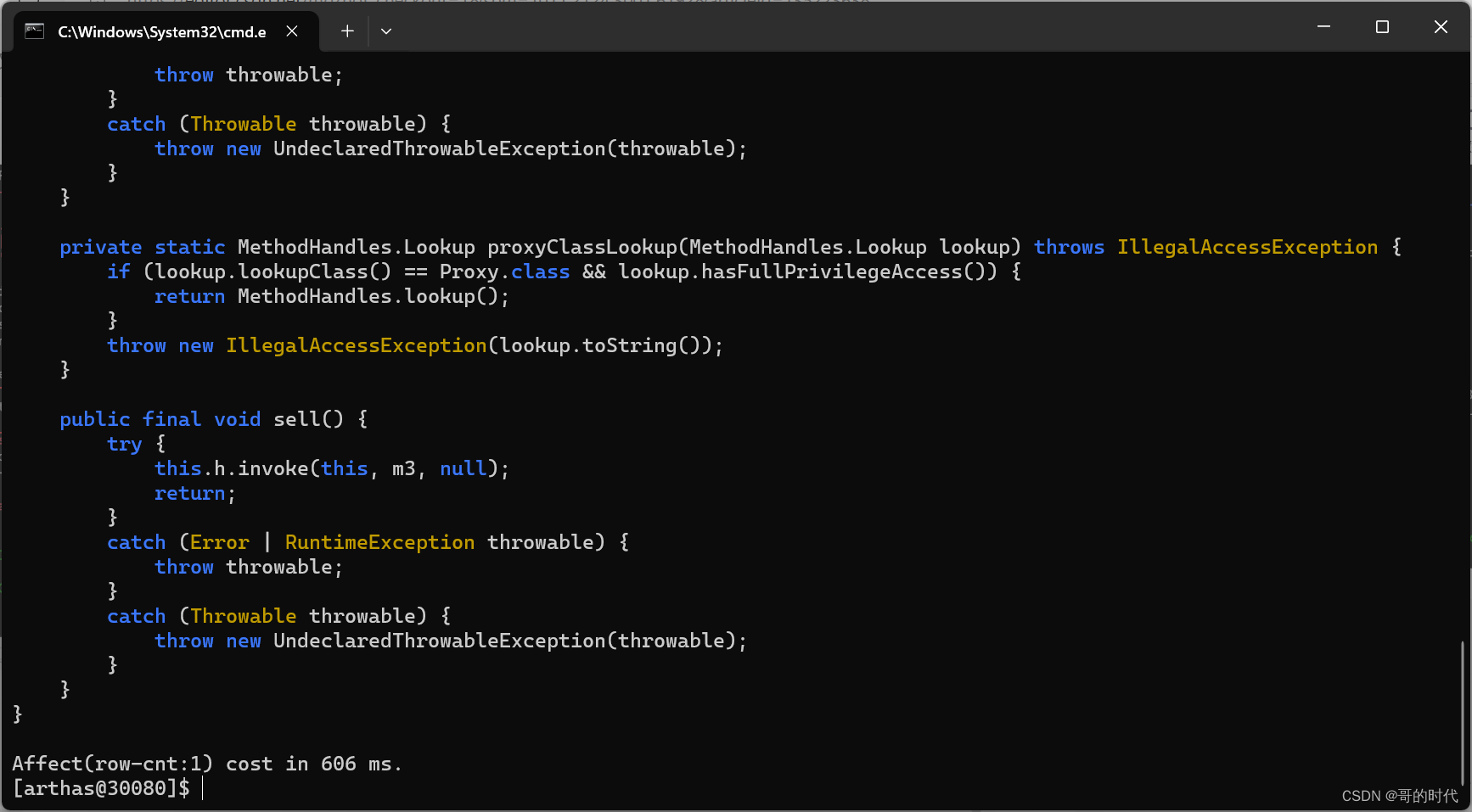Click the 'public final void sell()' line

(x=214, y=419)
